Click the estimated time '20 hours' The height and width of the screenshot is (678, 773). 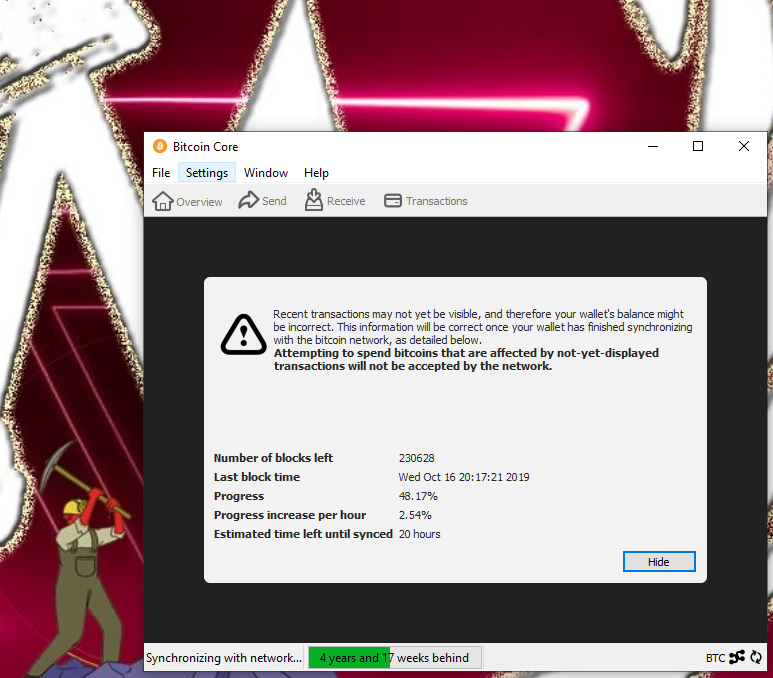(420, 534)
